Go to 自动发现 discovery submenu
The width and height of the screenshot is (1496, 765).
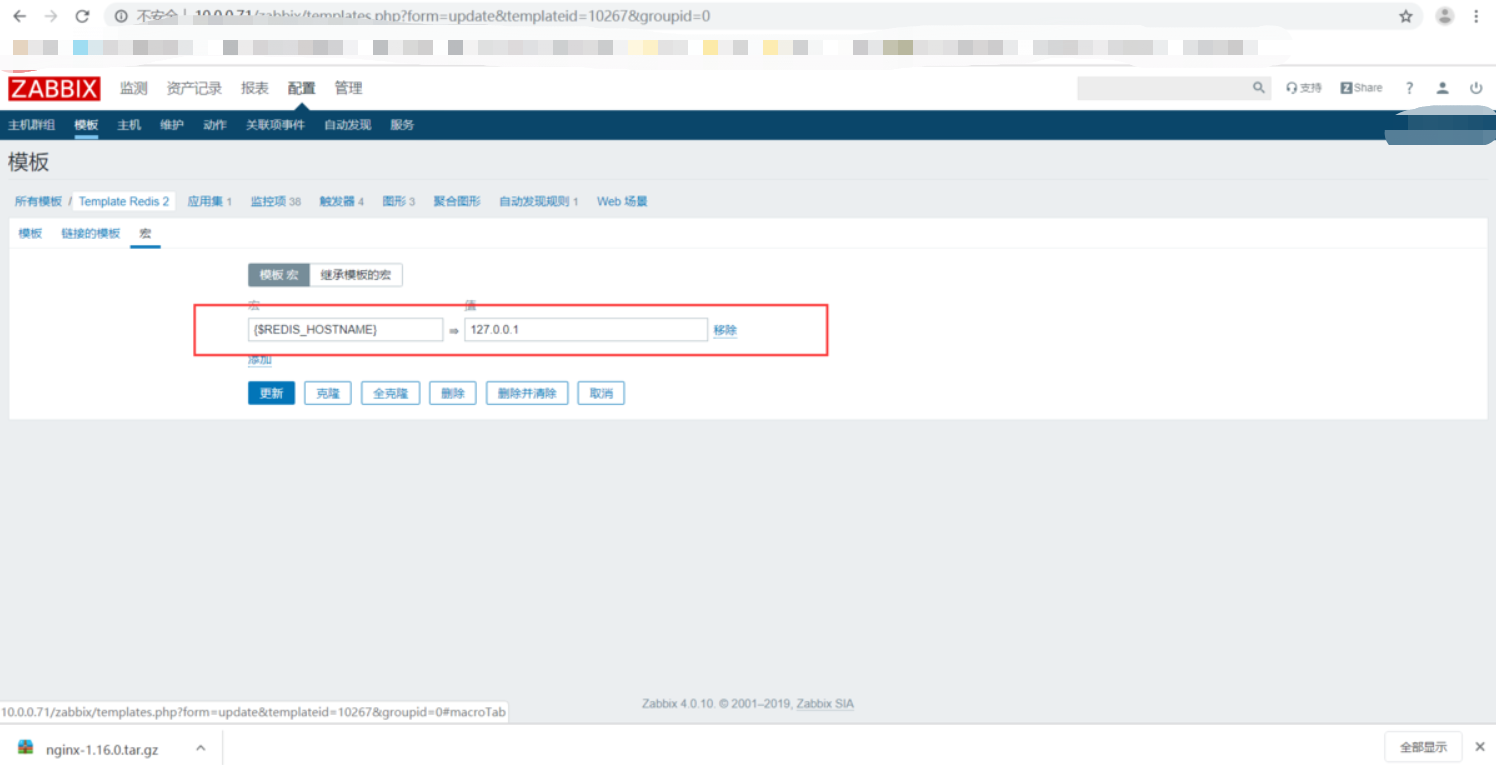347,125
